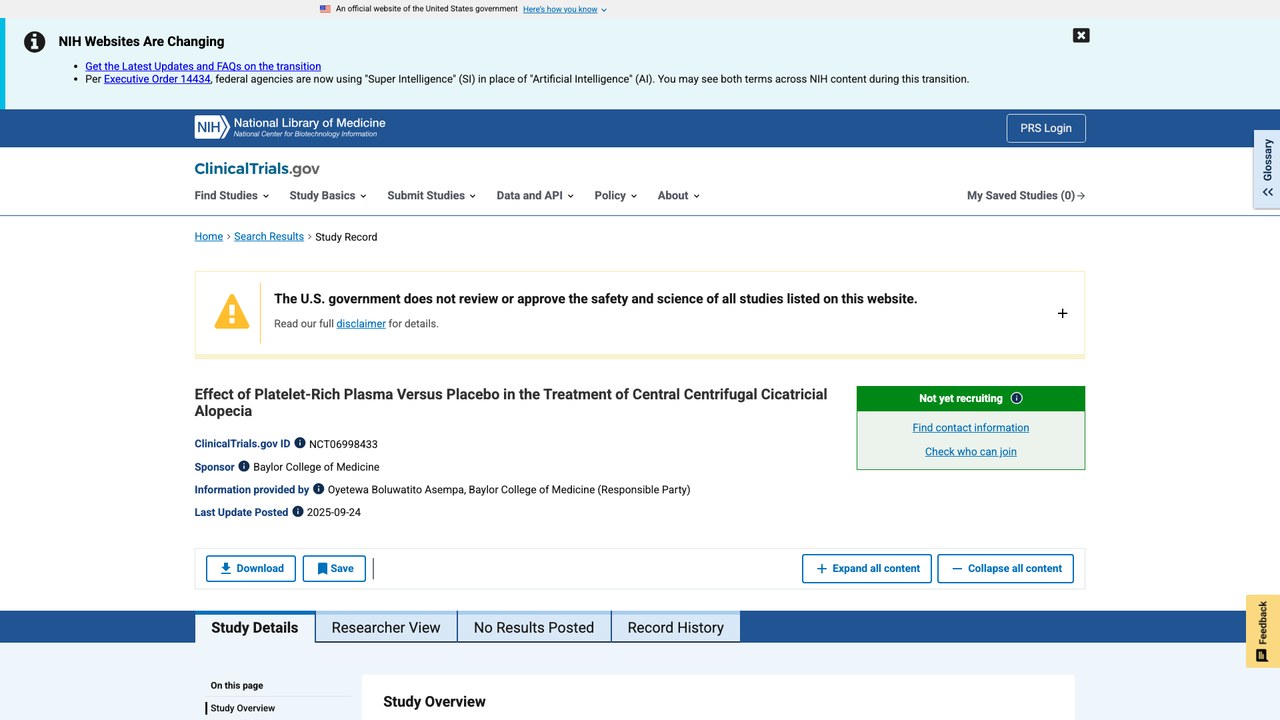Expand the Here's how you know disclosure
1280x720 pixels.
coord(565,9)
